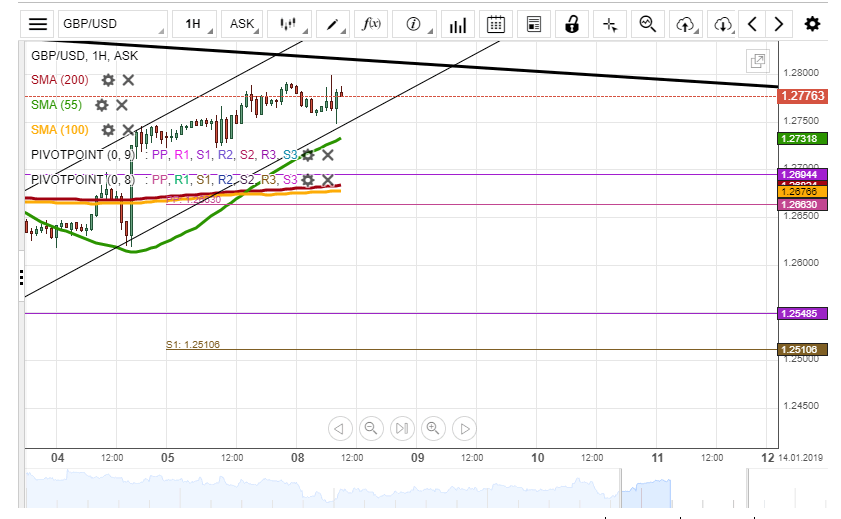This screenshot has width=841, height=519.
Task: Open the f(x) indicators menu
Action: [371, 24]
